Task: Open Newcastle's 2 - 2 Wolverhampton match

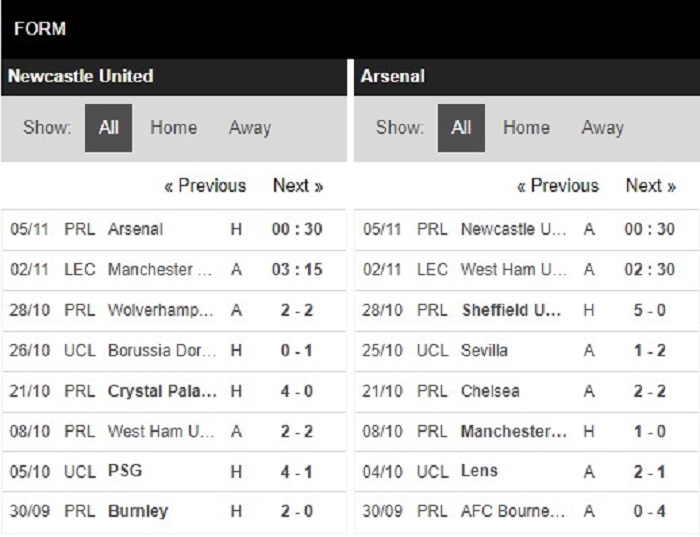Action: point(160,310)
